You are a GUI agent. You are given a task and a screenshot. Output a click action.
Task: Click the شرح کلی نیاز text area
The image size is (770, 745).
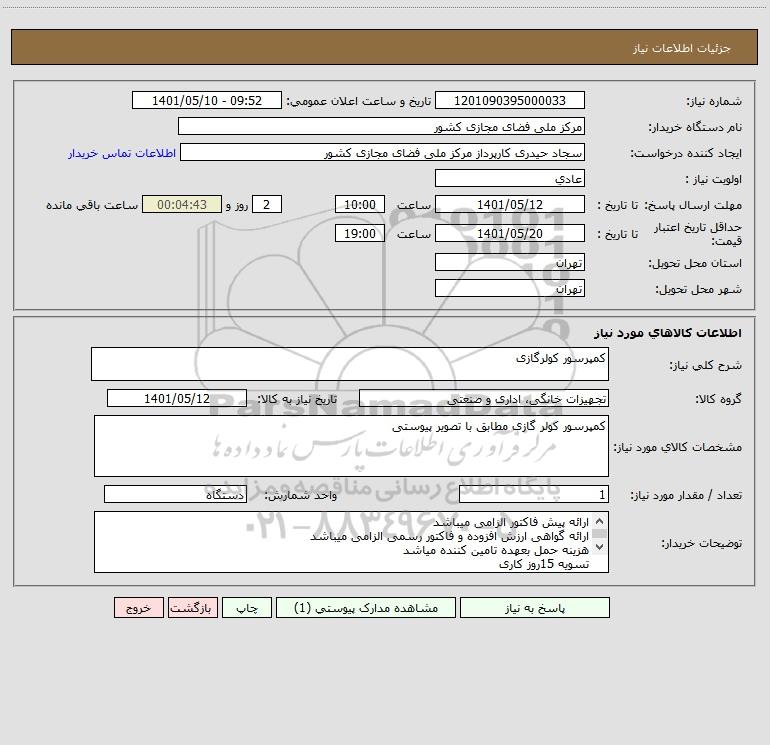350,364
